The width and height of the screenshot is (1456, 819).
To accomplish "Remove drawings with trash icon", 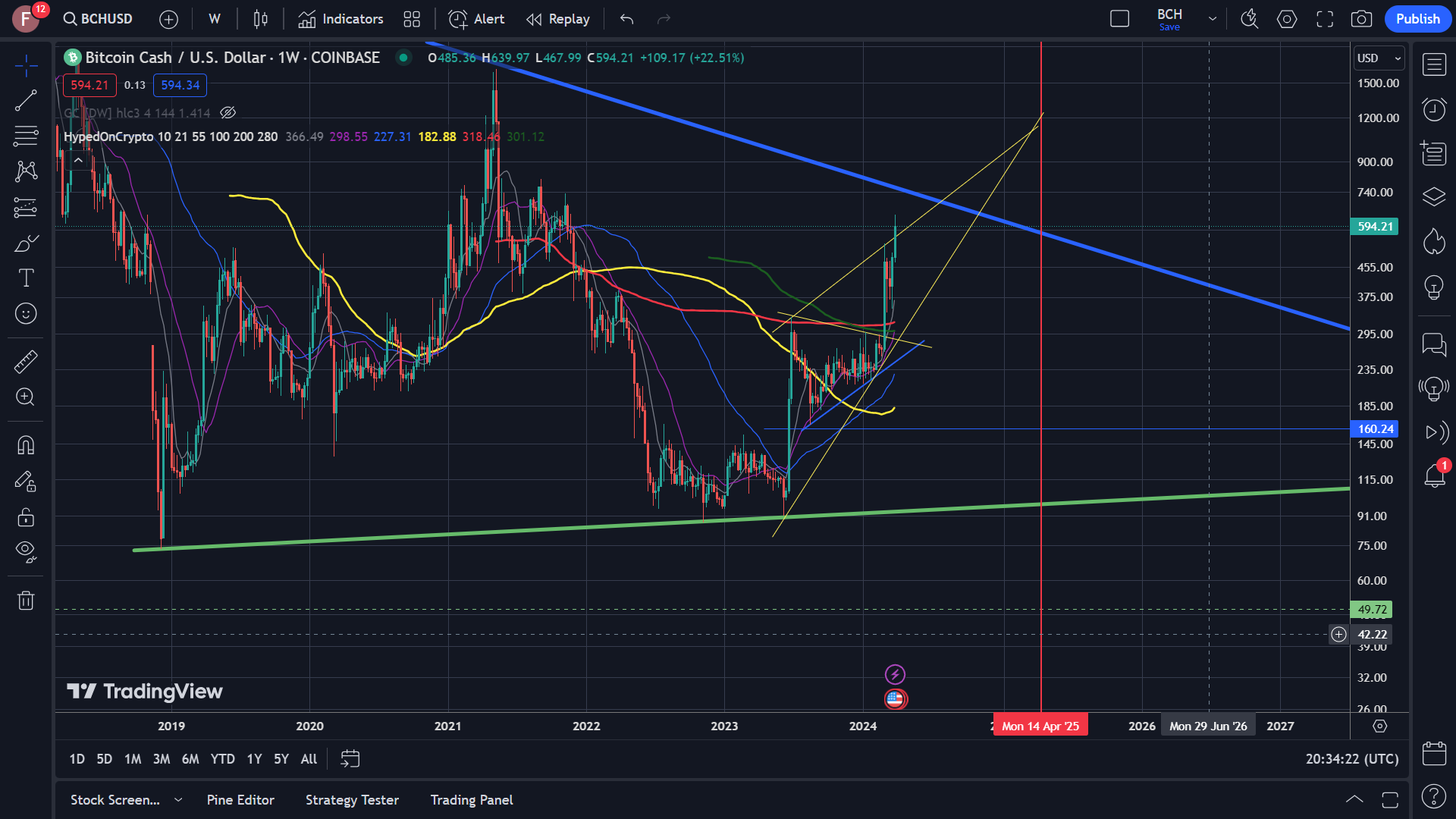I will tap(26, 601).
